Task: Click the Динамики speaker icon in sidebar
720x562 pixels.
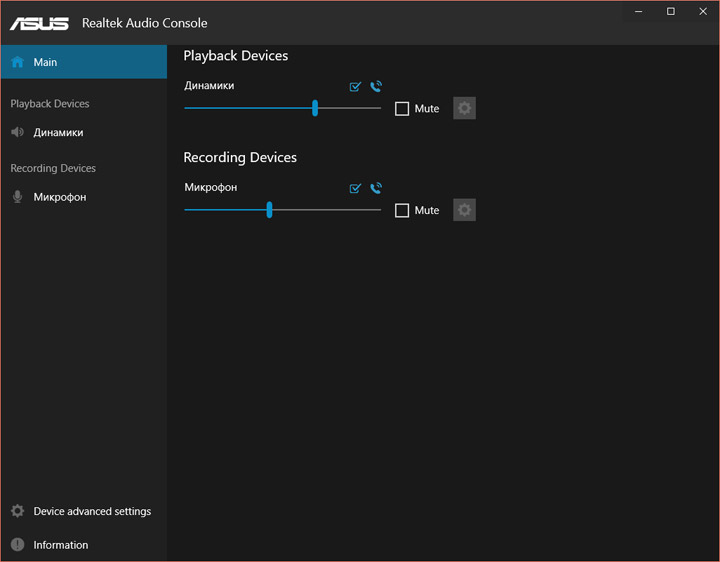Action: [17, 132]
